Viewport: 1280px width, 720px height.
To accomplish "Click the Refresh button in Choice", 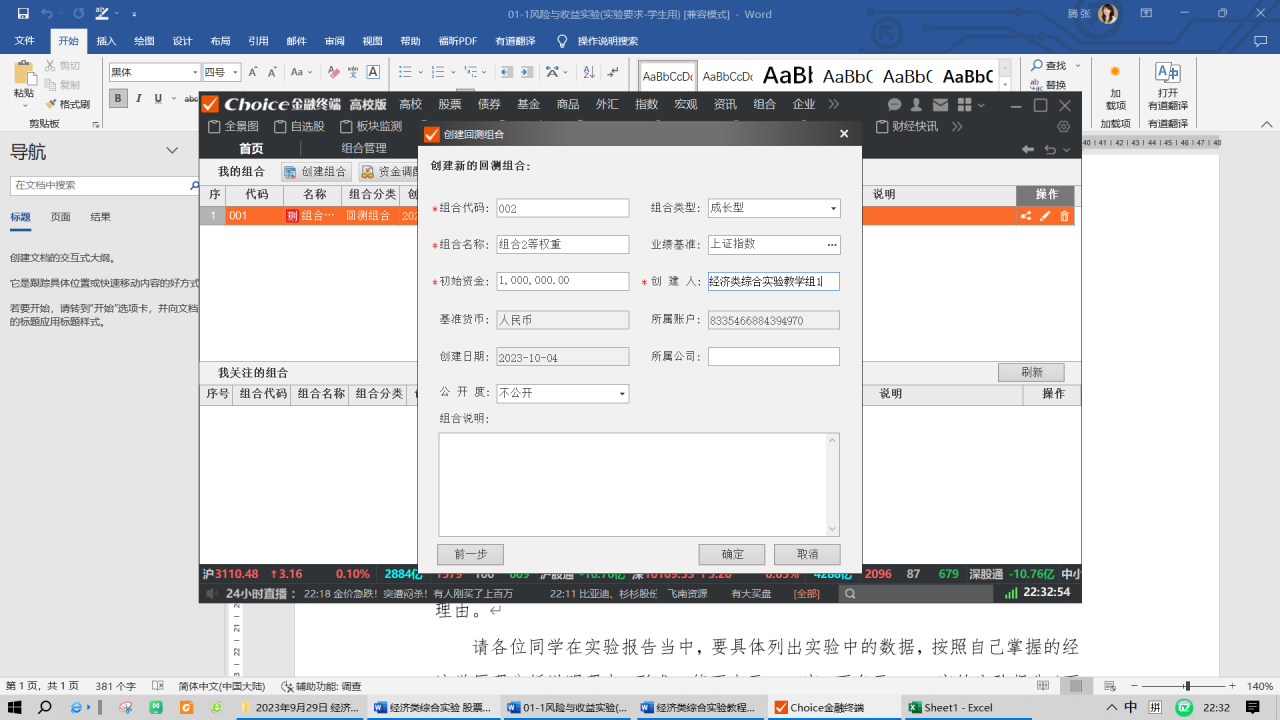I will (1031, 372).
